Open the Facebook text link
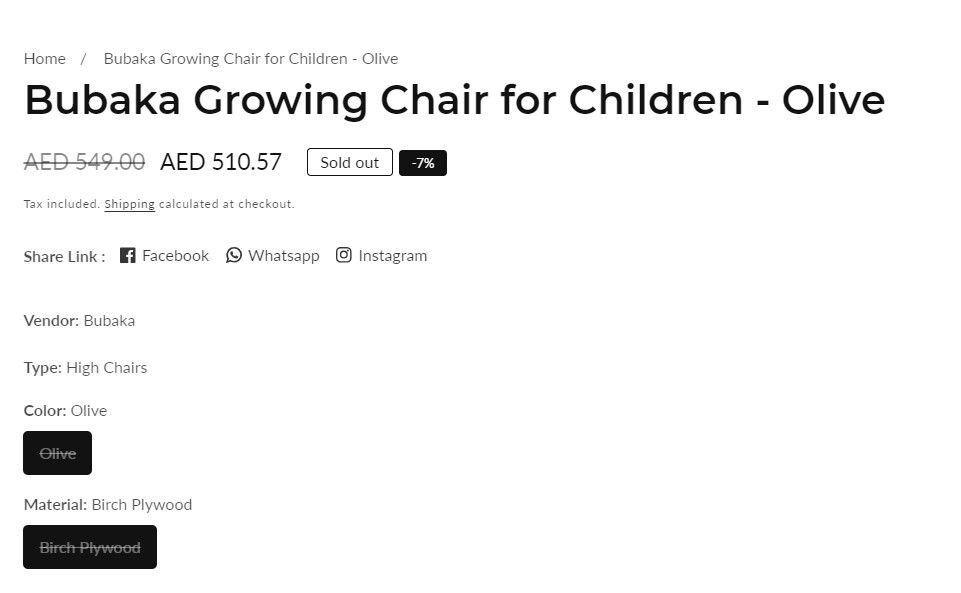Image resolution: width=961 pixels, height=593 pixels. tap(175, 255)
